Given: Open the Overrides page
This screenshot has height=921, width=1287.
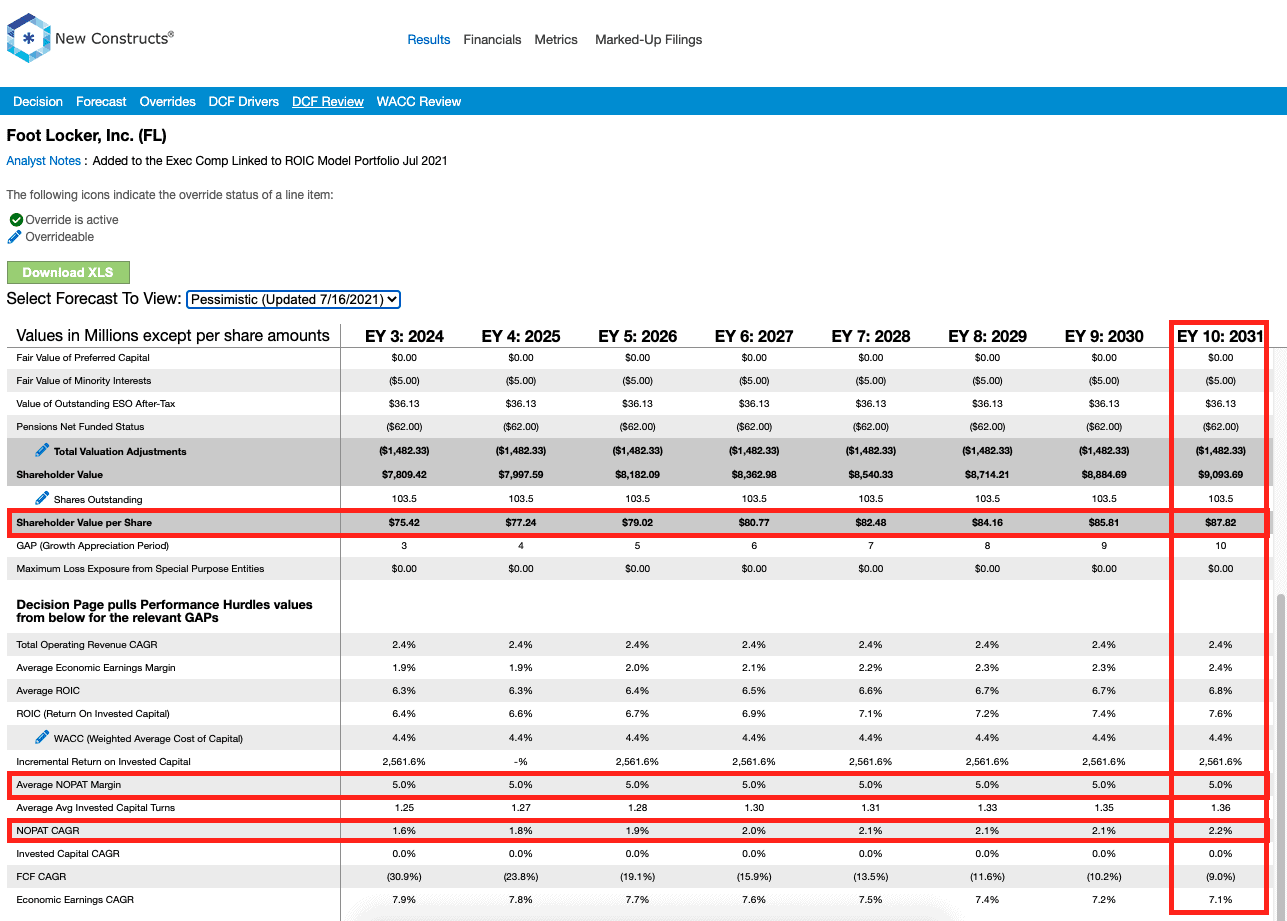Looking at the screenshot, I should pyautogui.click(x=167, y=102).
